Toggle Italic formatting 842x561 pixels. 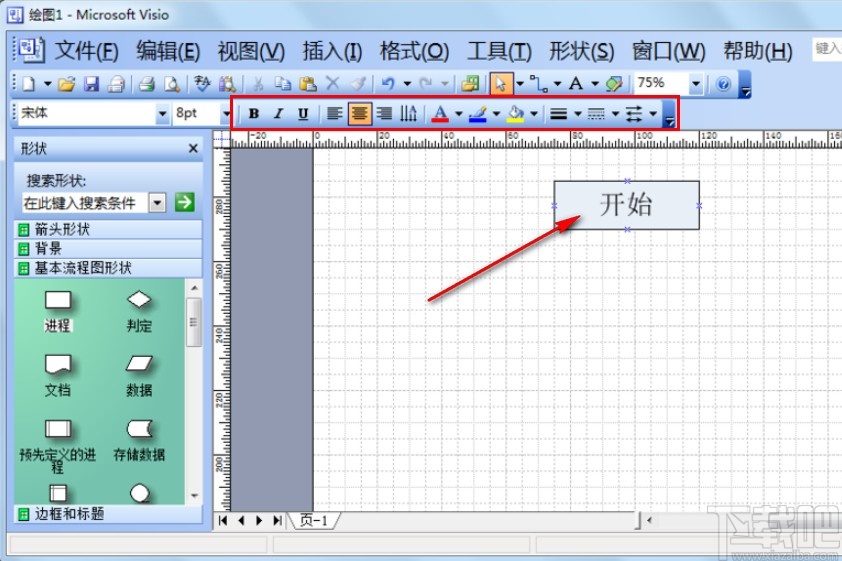coord(279,113)
